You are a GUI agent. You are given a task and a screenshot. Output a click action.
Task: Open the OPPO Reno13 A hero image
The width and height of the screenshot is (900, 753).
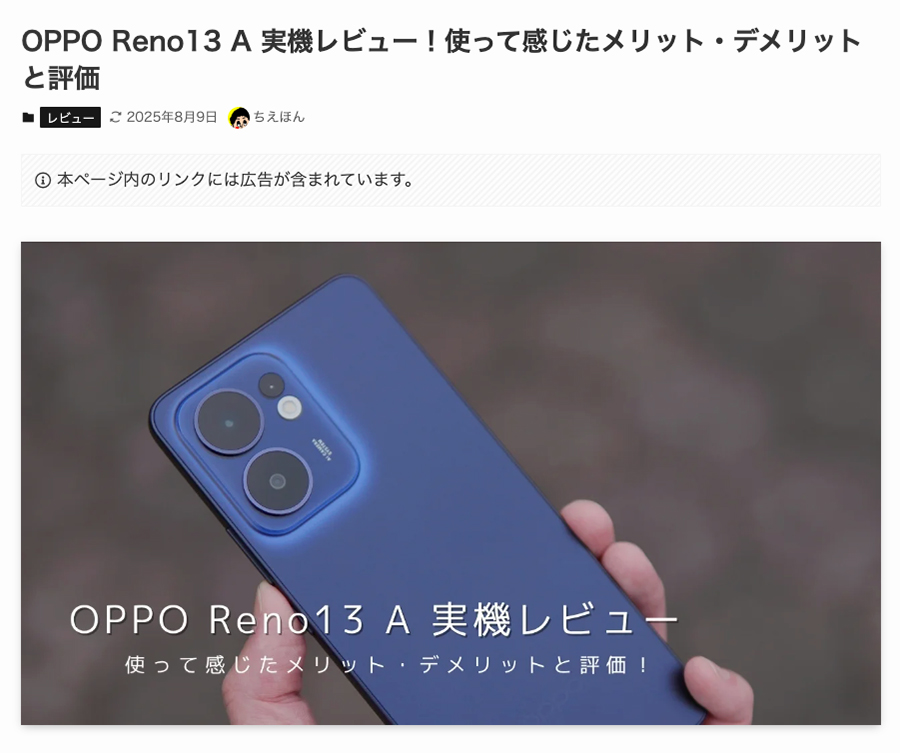coord(451,483)
